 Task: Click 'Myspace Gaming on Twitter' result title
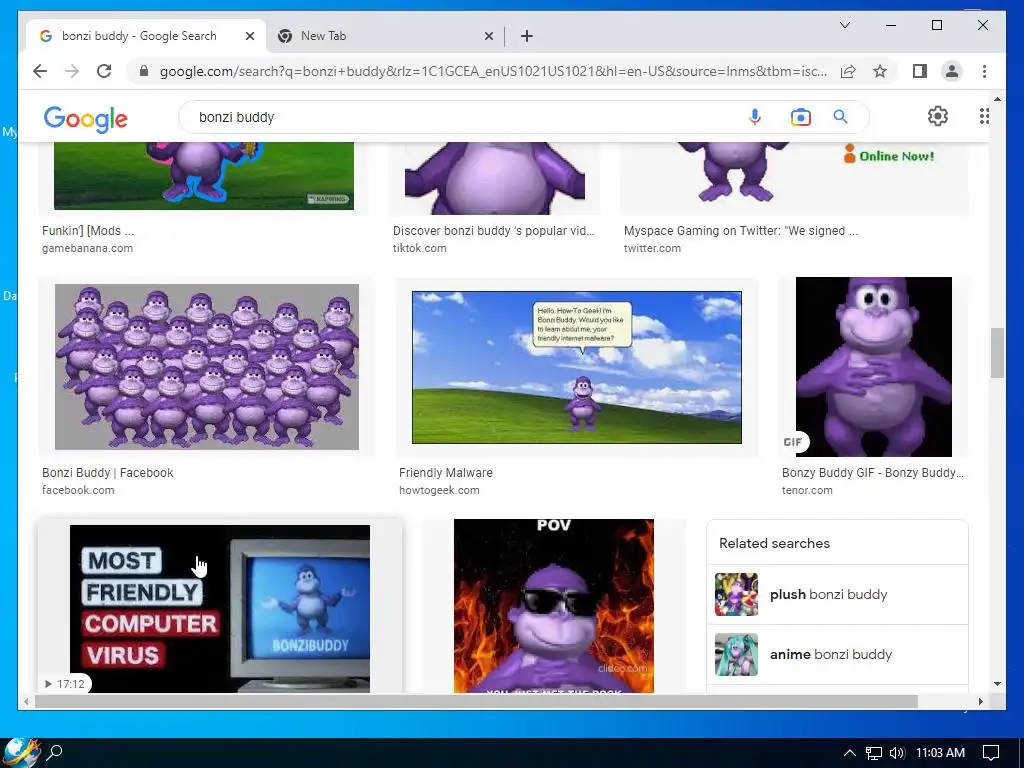pyautogui.click(x=741, y=231)
